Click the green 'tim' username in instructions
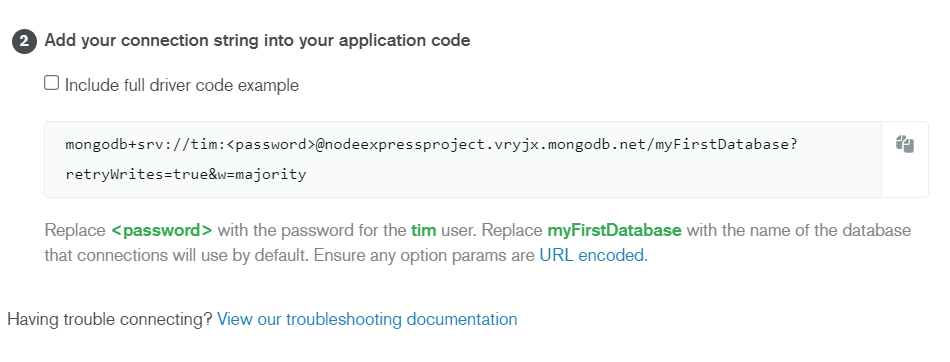The height and width of the screenshot is (362, 950). (424, 230)
